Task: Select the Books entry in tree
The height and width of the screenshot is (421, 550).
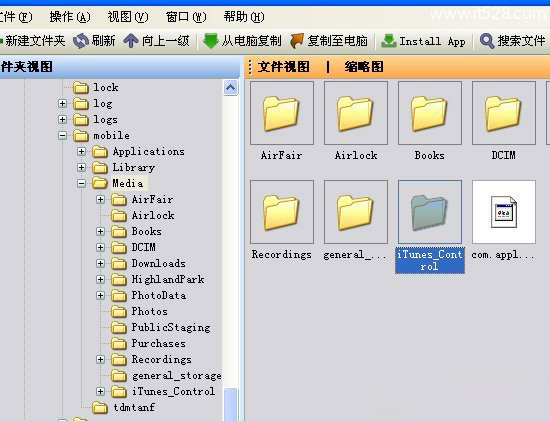Action: pyautogui.click(x=147, y=232)
